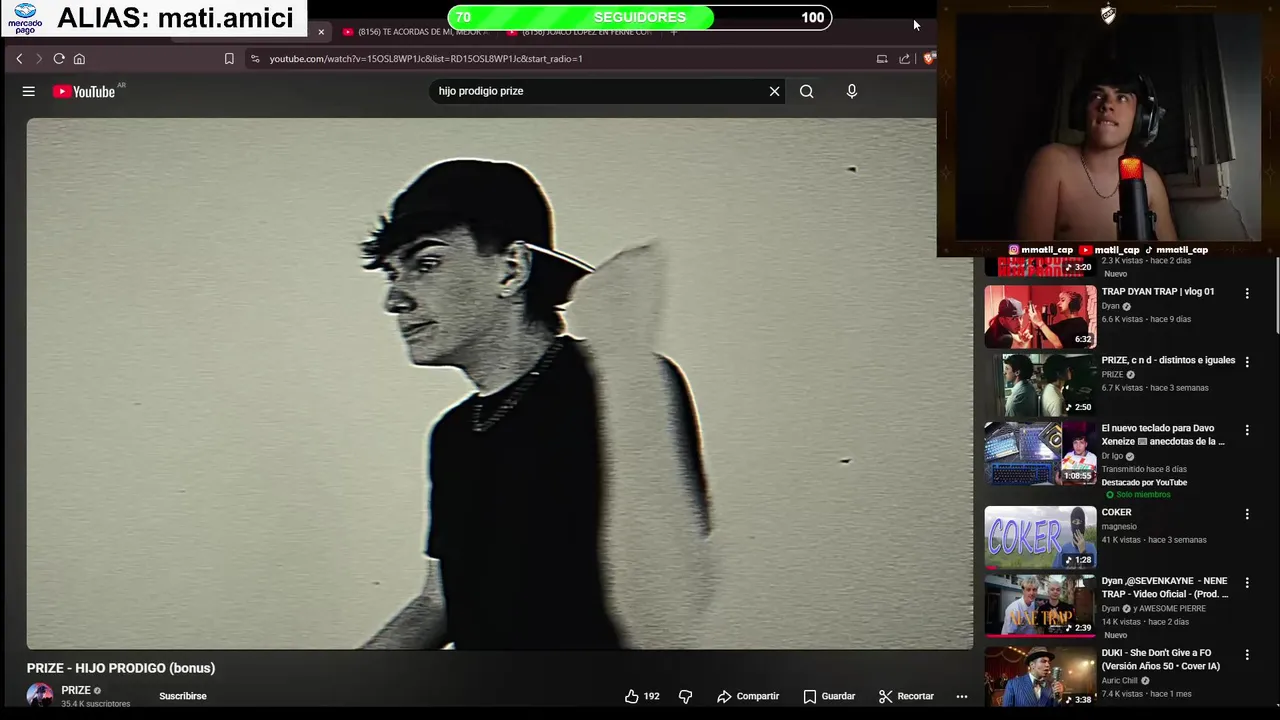The width and height of the screenshot is (1280, 720).
Task: Open options for DUKI She Don't Give video
Action: tap(1247, 654)
